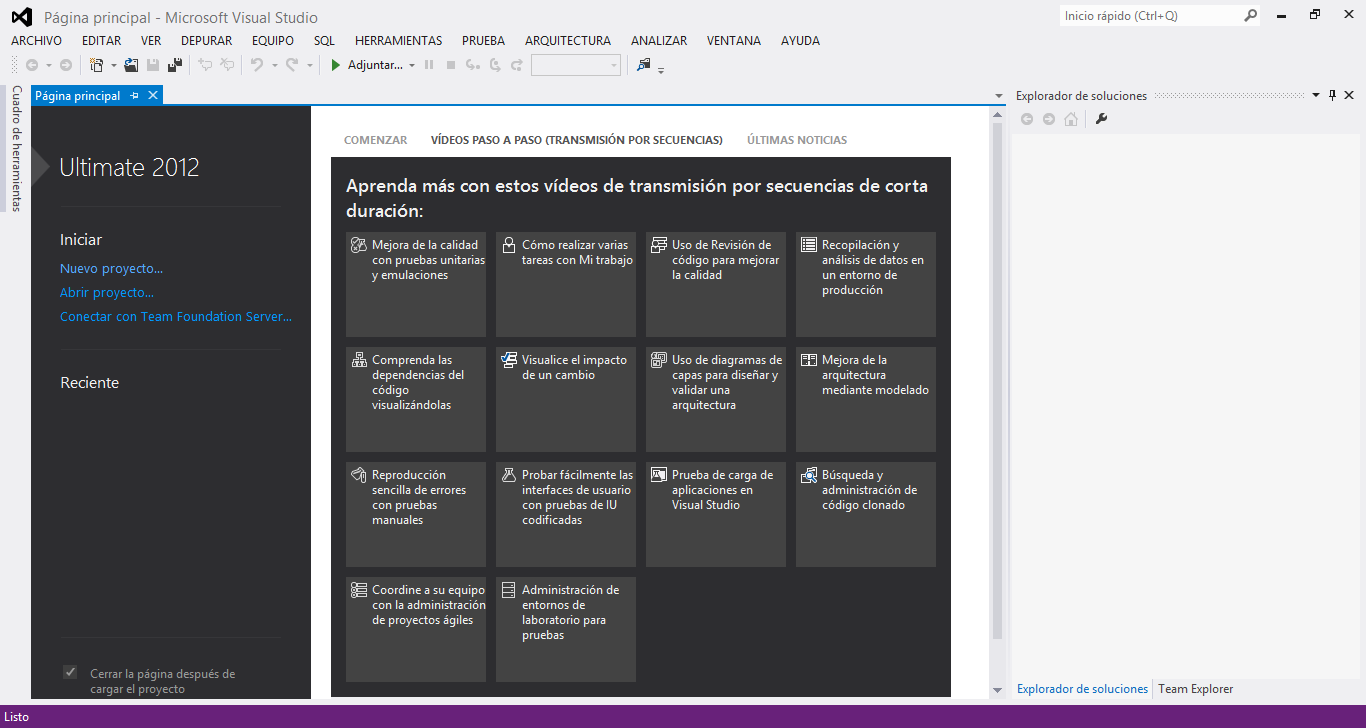Click the Pause debugging icon
This screenshot has width=1366, height=728.
point(429,65)
